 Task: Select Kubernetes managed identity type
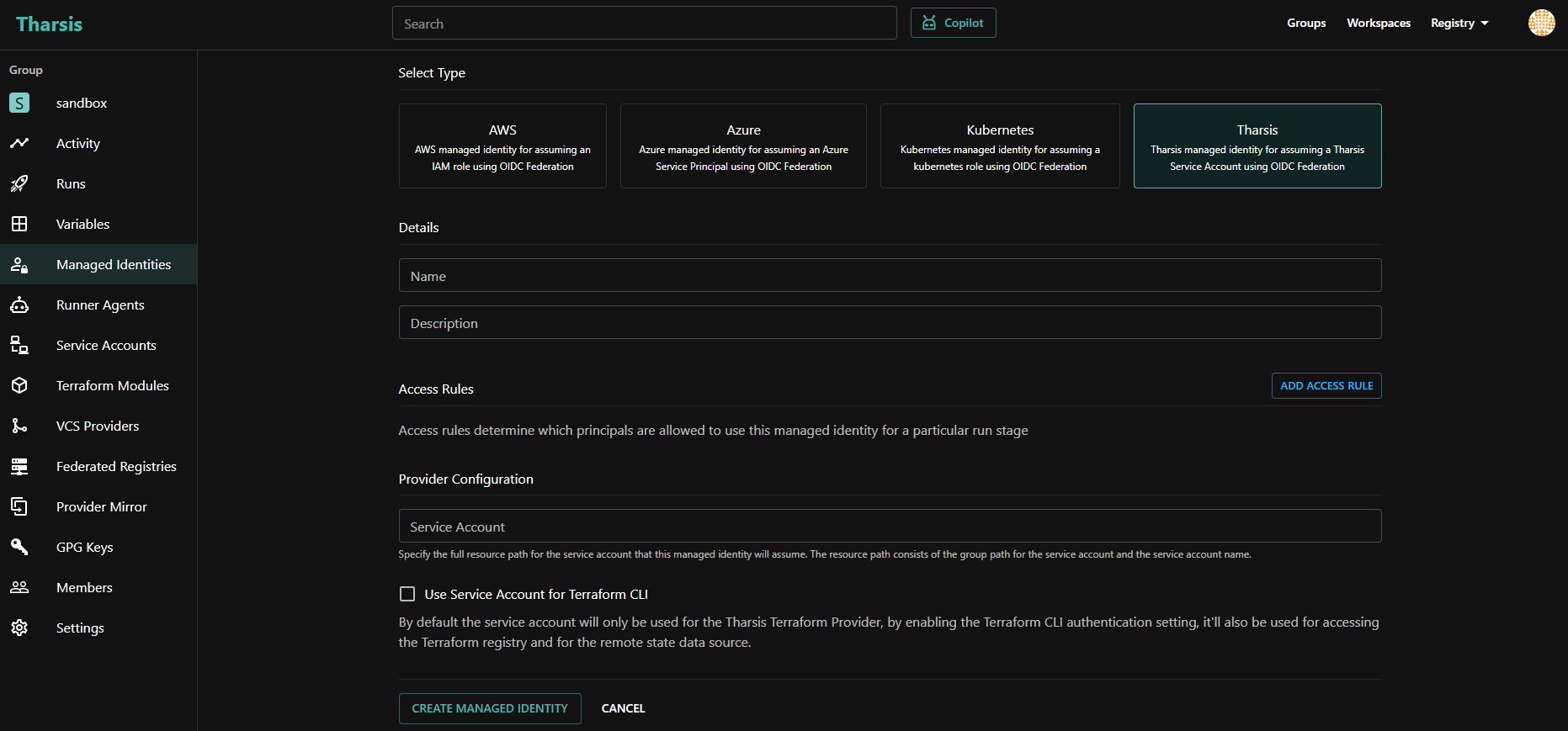point(1000,146)
